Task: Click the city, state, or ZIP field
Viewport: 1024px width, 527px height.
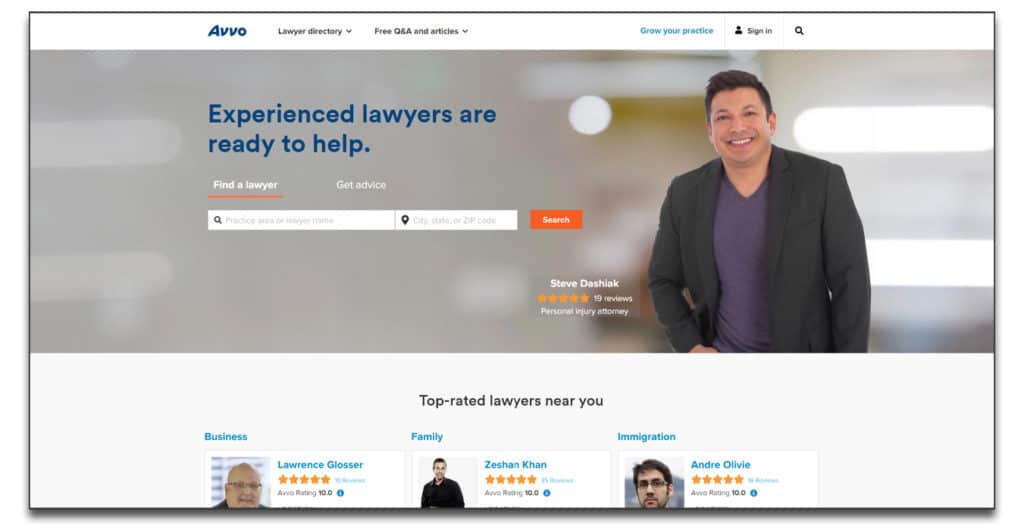Action: click(456, 220)
